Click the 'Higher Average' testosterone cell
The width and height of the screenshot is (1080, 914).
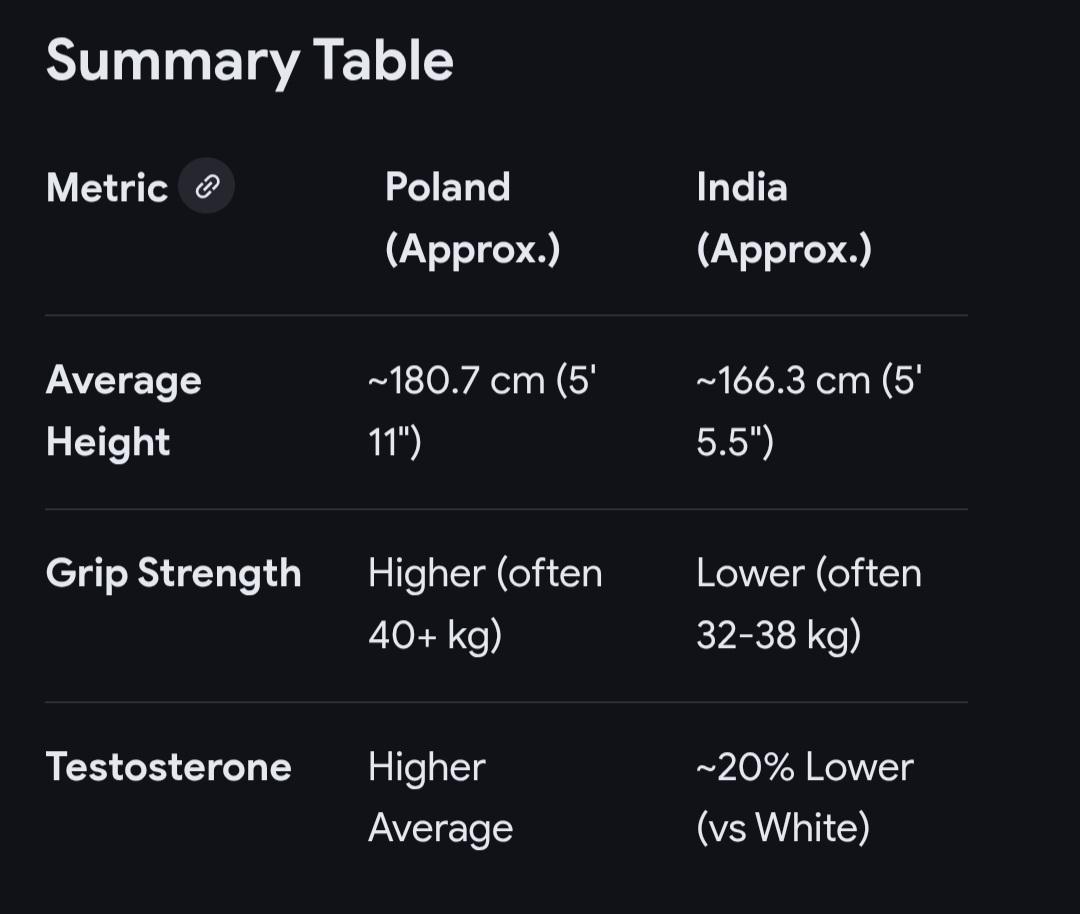tap(440, 797)
